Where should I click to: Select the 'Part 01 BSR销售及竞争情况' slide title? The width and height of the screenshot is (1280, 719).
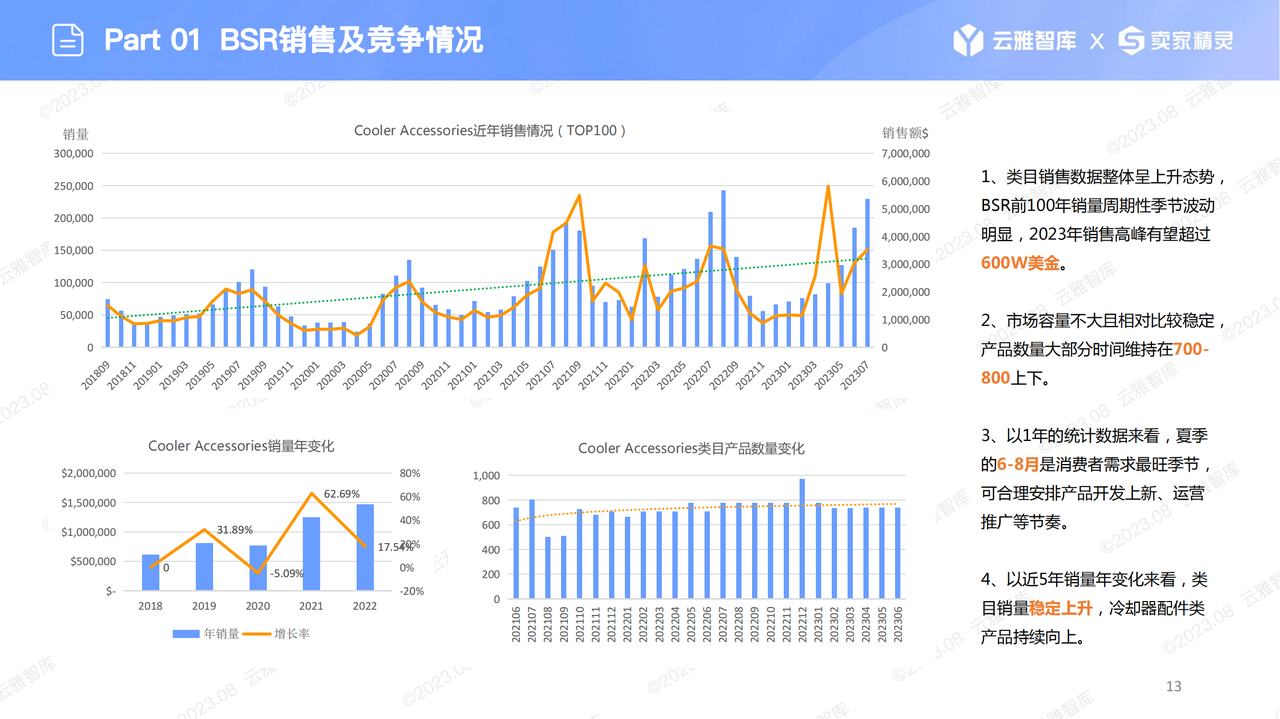point(294,40)
